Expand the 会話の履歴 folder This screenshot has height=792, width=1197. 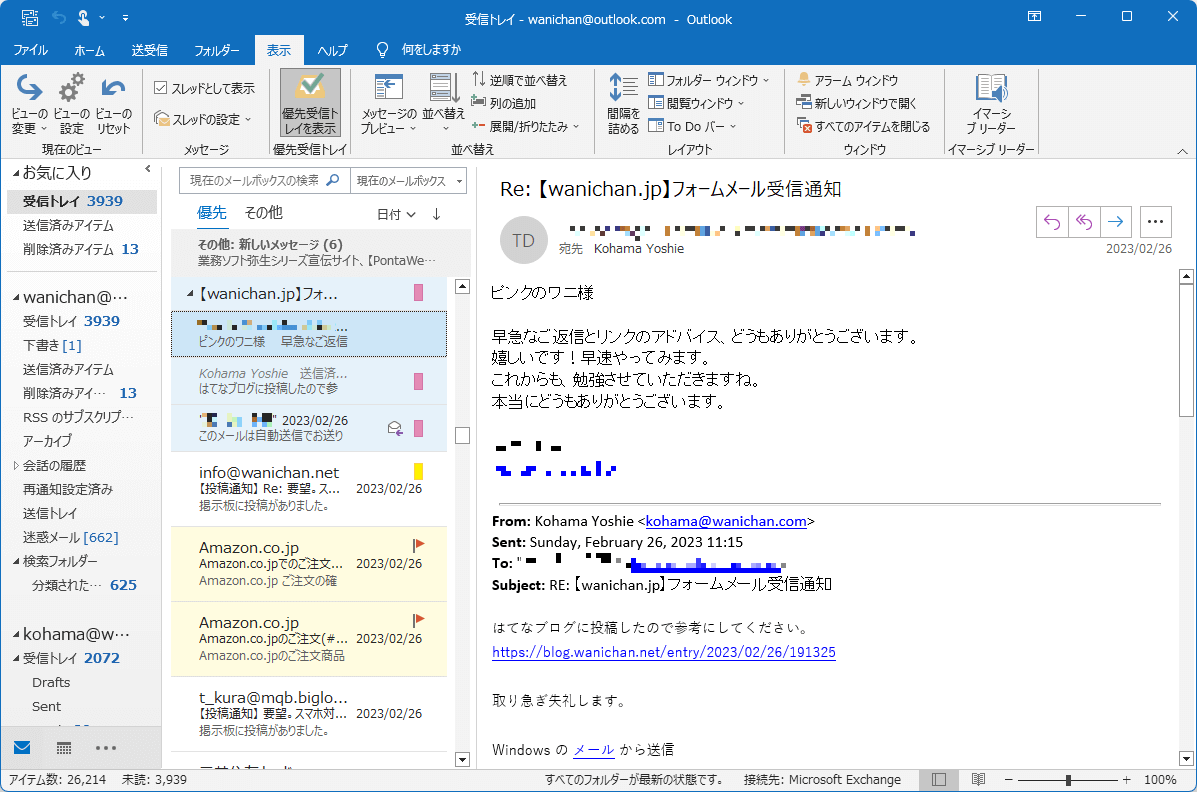point(17,465)
